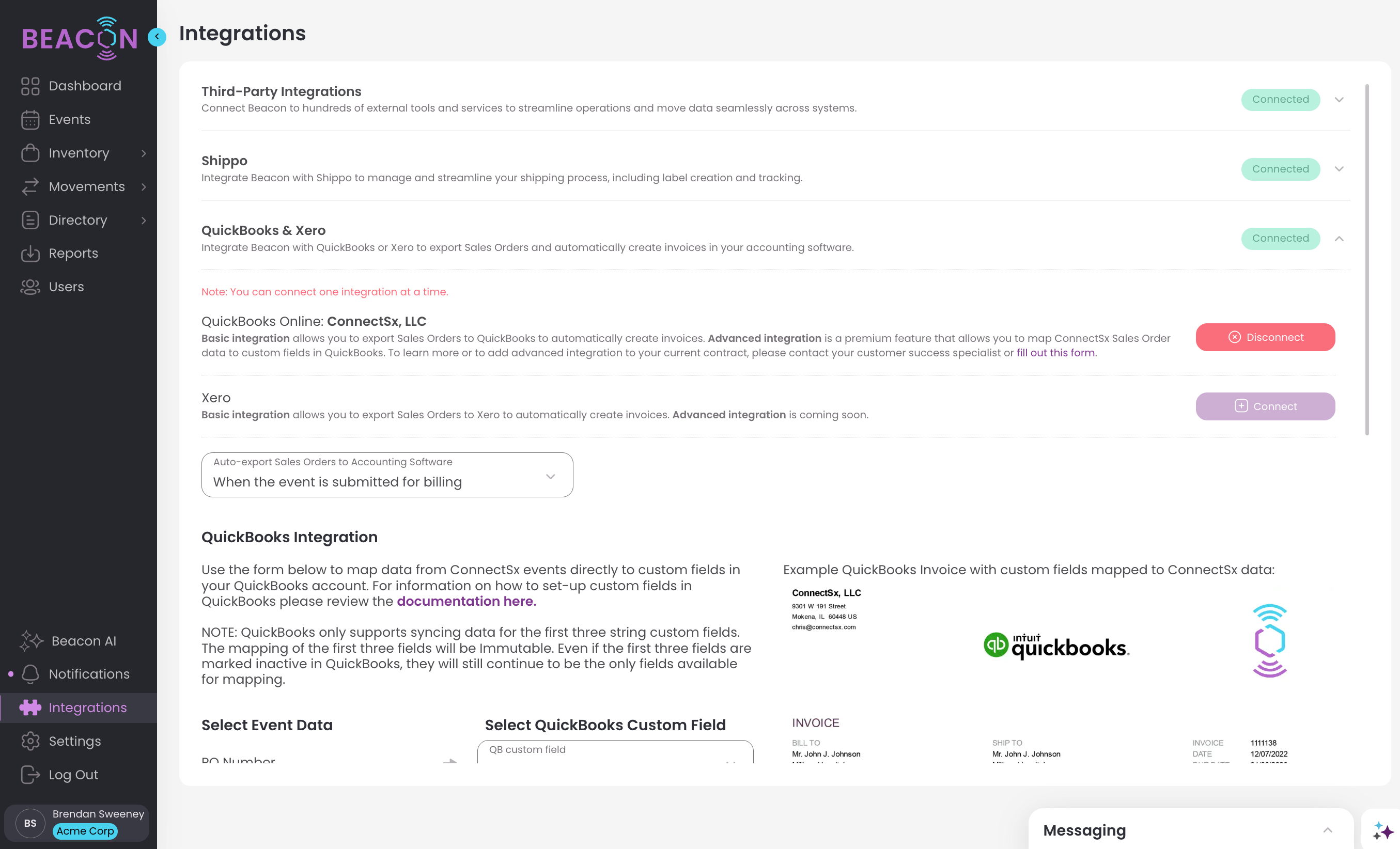The height and width of the screenshot is (849, 1400).
Task: Open Settings gear in sidebar
Action: [x=30, y=741]
